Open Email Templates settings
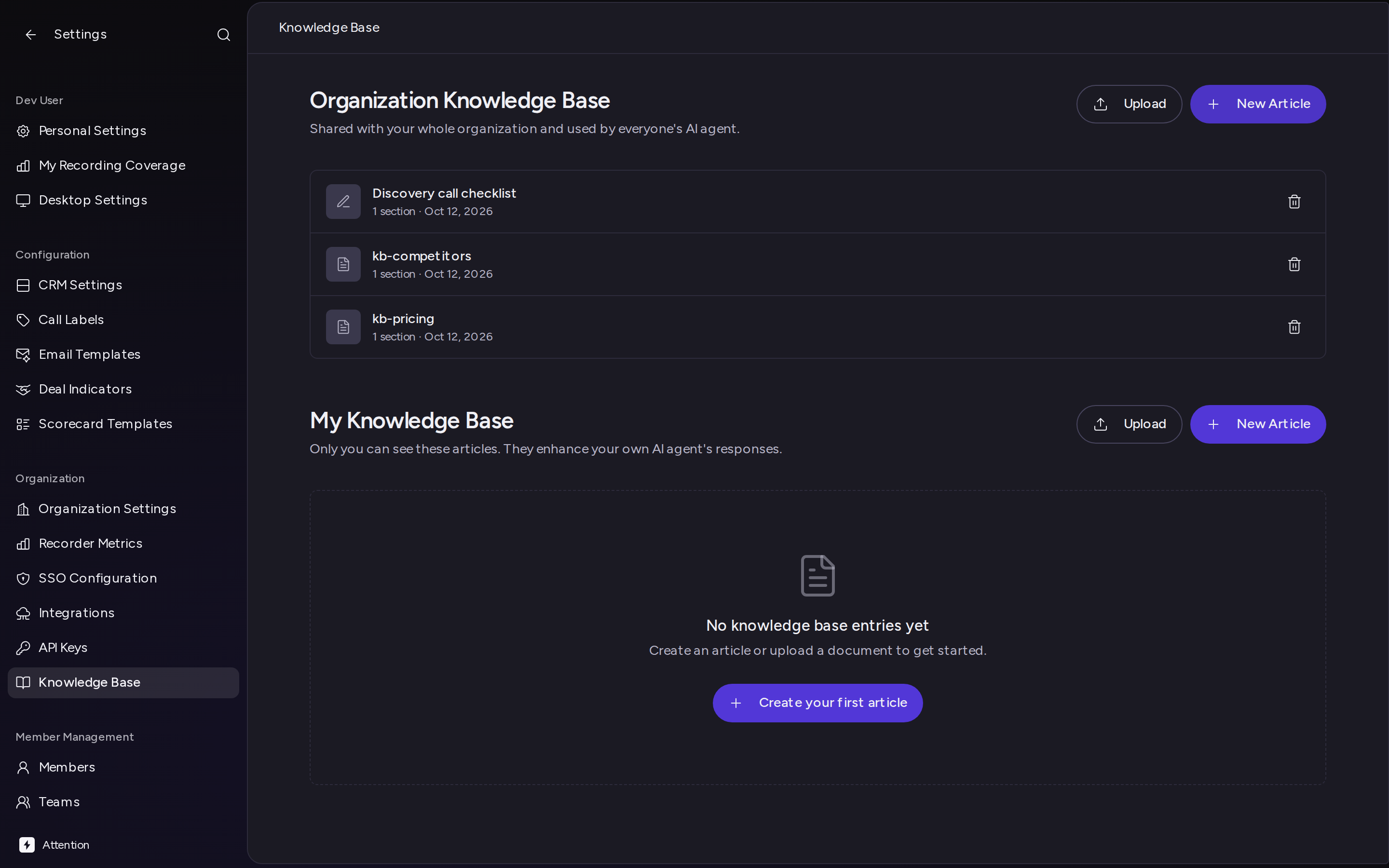1389x868 pixels. coord(123,355)
